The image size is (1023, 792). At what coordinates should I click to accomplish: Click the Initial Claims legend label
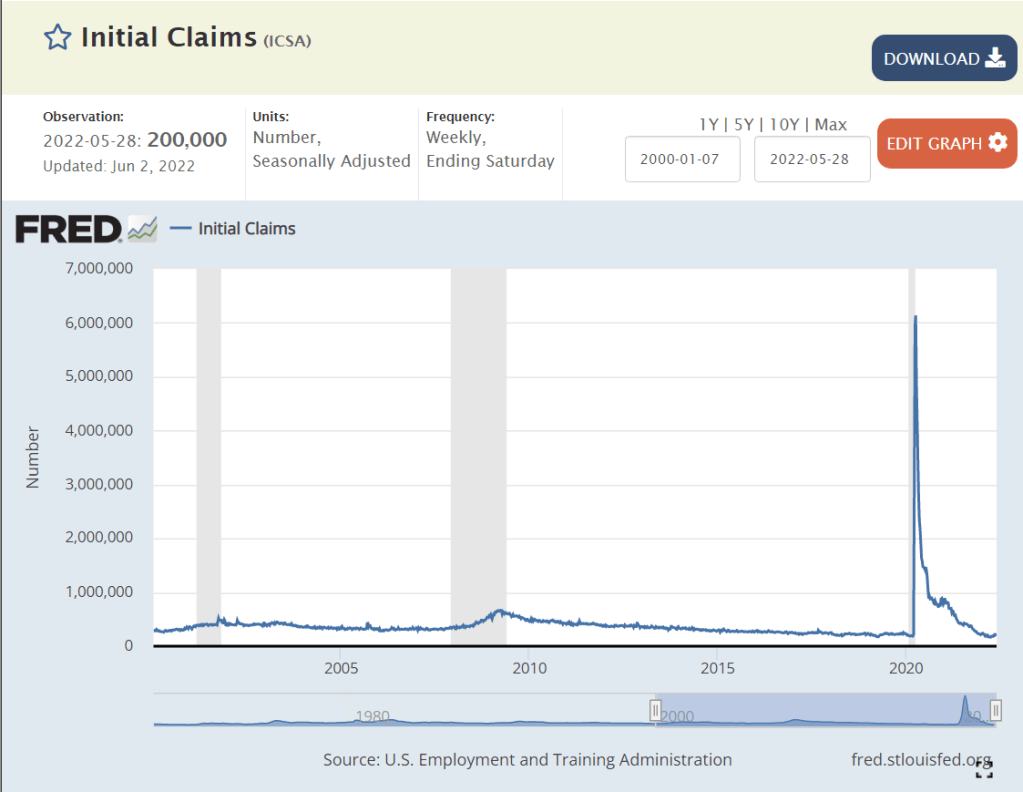(x=247, y=229)
